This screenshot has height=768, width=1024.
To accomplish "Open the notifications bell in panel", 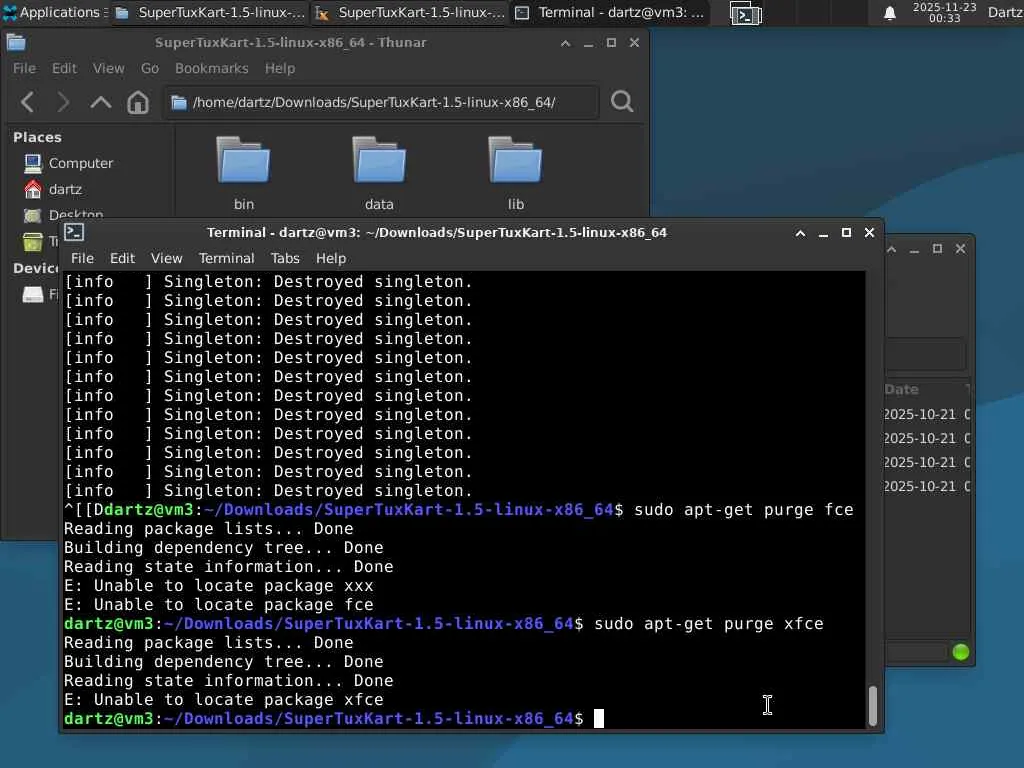I will pos(889,13).
